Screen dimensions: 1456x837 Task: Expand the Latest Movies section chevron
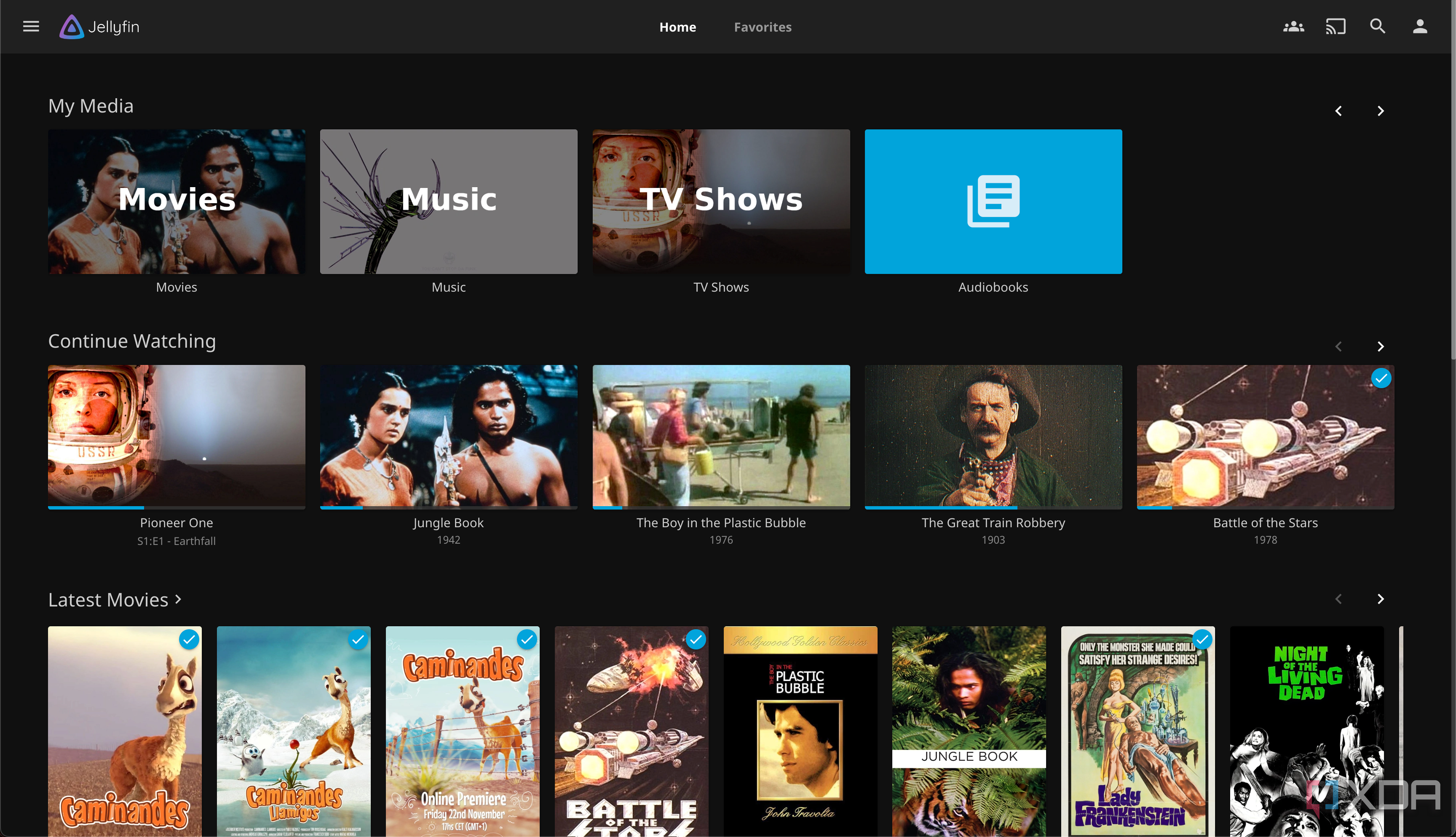[x=179, y=599]
